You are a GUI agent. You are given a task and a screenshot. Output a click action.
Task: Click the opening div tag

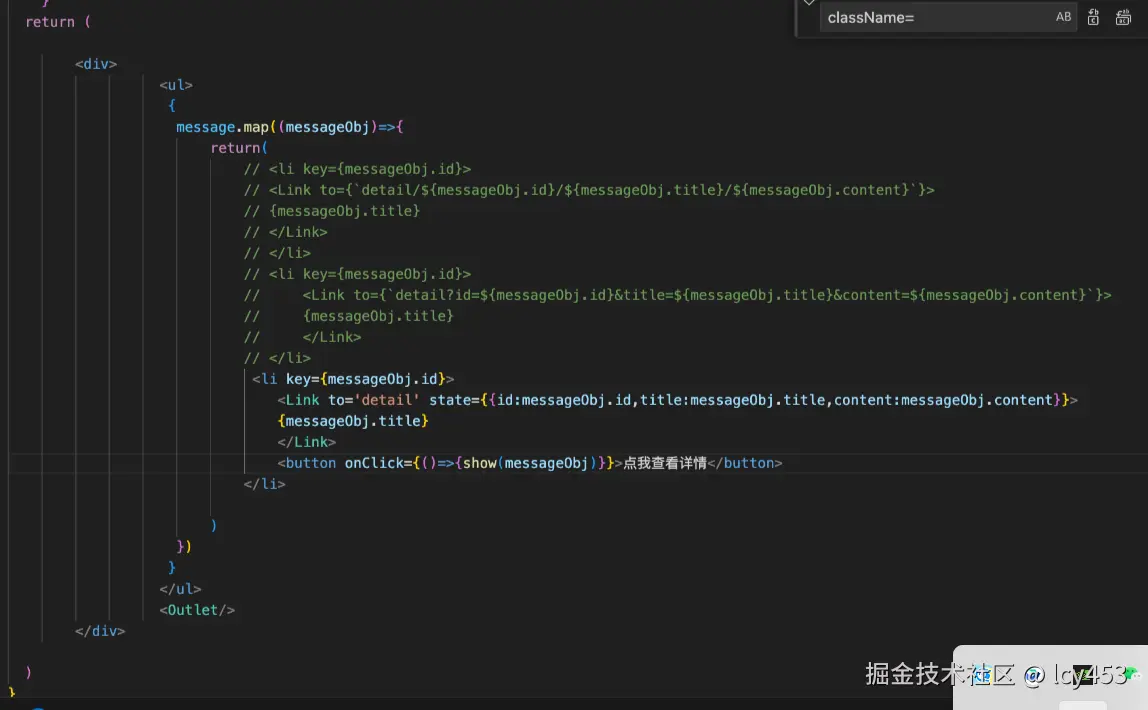(96, 64)
